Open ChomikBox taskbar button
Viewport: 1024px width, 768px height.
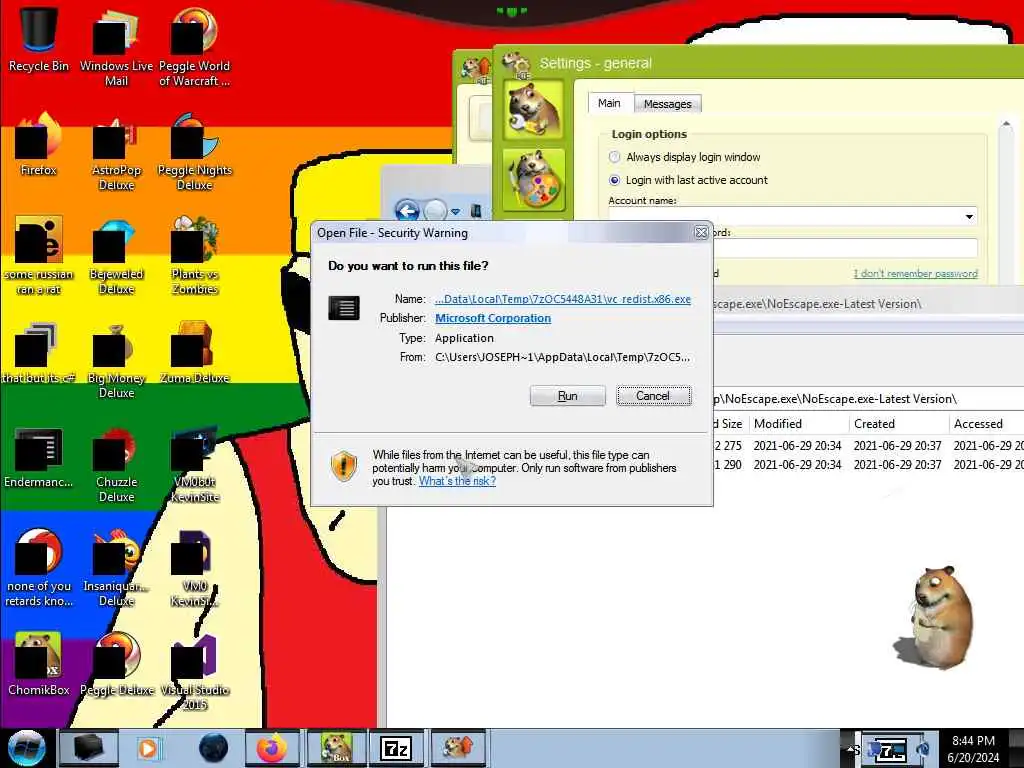[337, 748]
